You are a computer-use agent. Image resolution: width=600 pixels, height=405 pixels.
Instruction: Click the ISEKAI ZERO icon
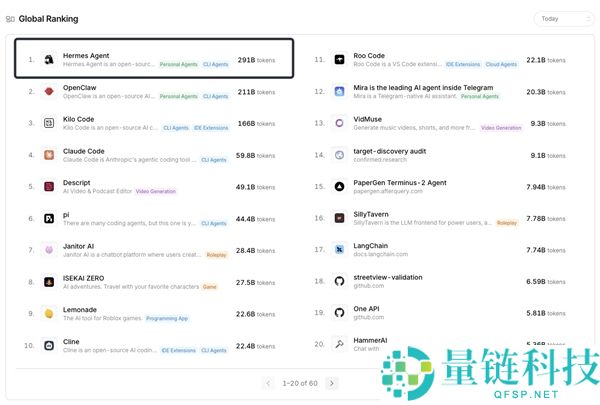[49, 282]
